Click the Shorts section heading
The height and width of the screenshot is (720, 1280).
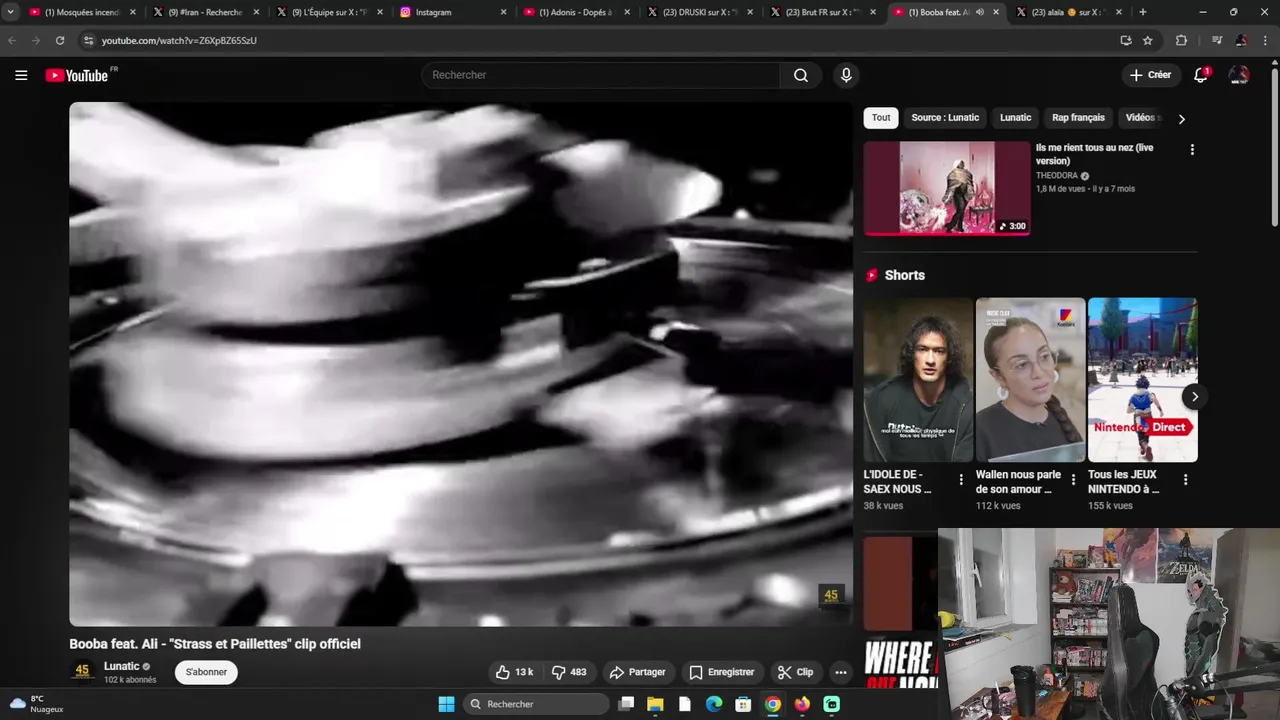tap(905, 275)
